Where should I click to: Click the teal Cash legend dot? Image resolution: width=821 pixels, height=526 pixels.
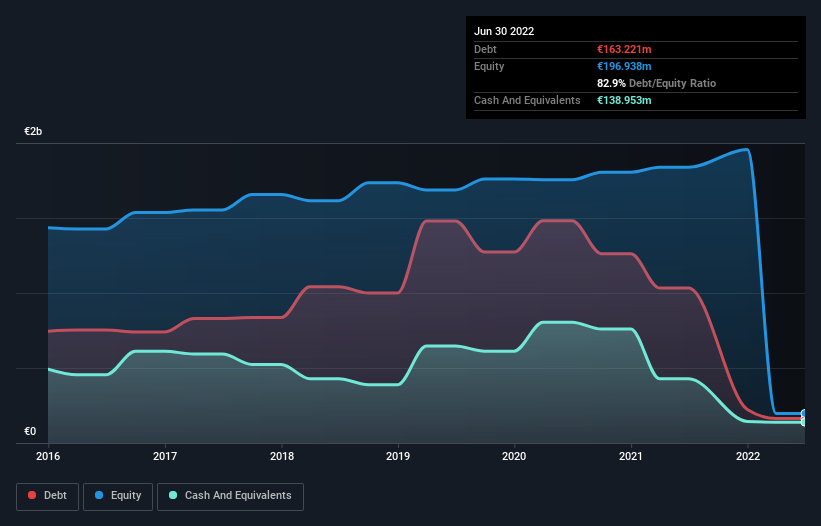pos(173,495)
